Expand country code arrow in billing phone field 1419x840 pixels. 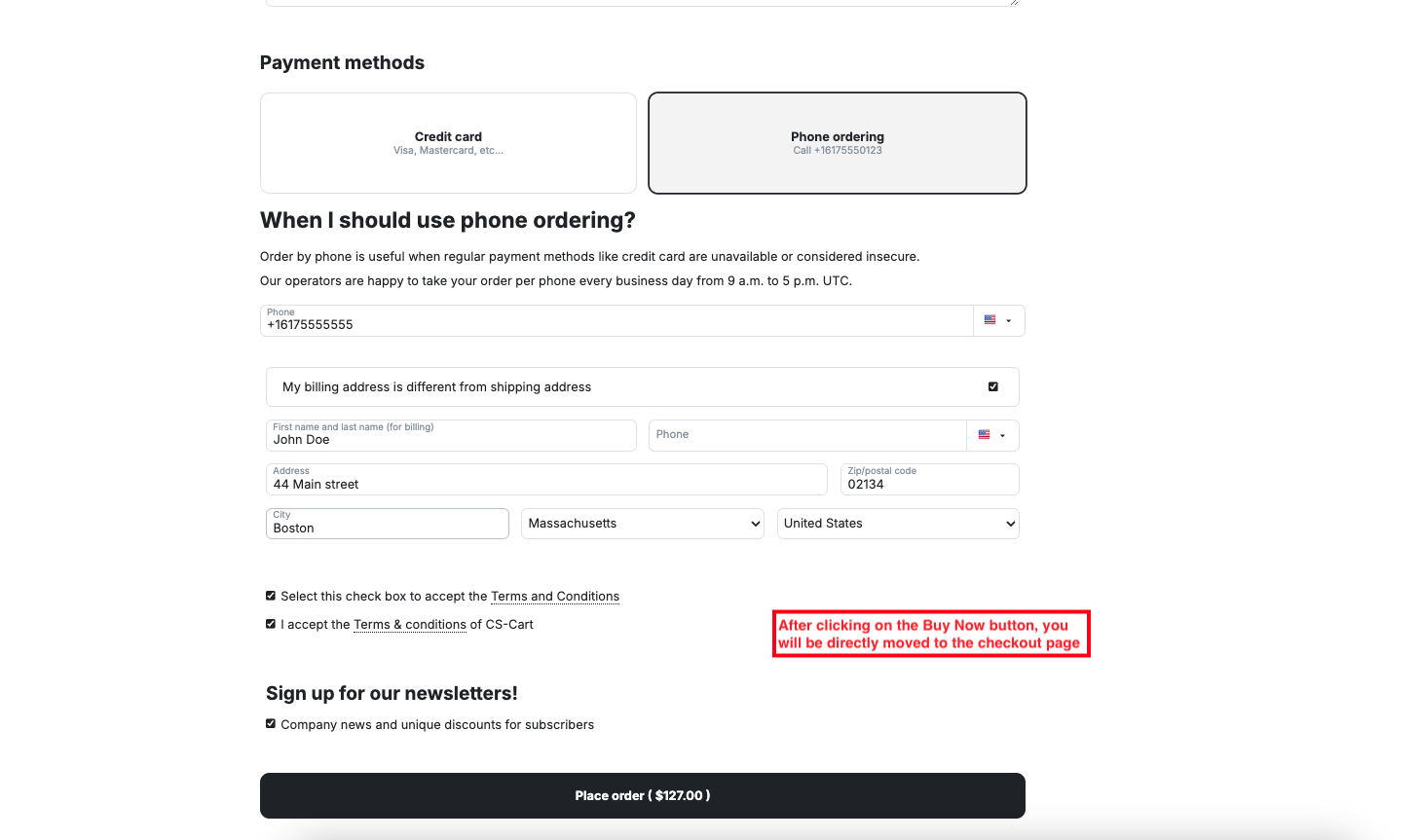click(1003, 436)
